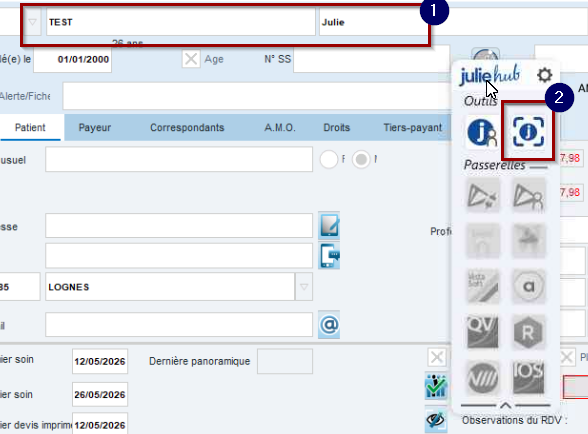Open dropdown left of TEST name field

pyautogui.click(x=33, y=22)
